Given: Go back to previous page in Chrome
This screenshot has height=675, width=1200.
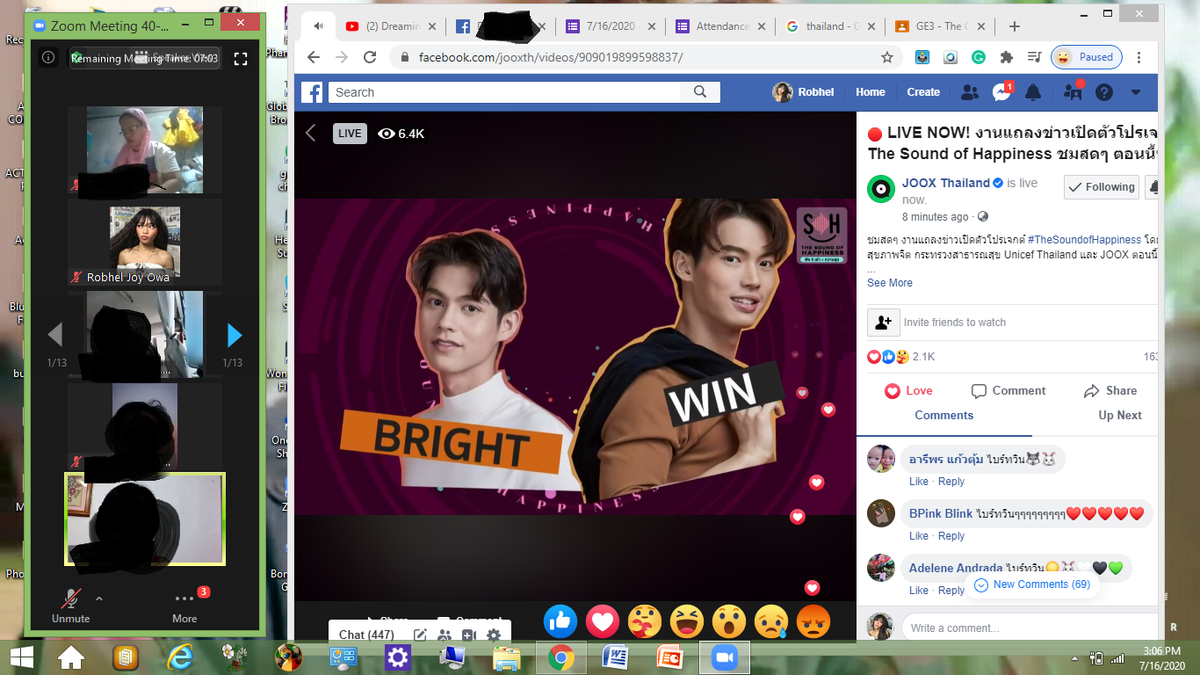Looking at the screenshot, I should [314, 57].
